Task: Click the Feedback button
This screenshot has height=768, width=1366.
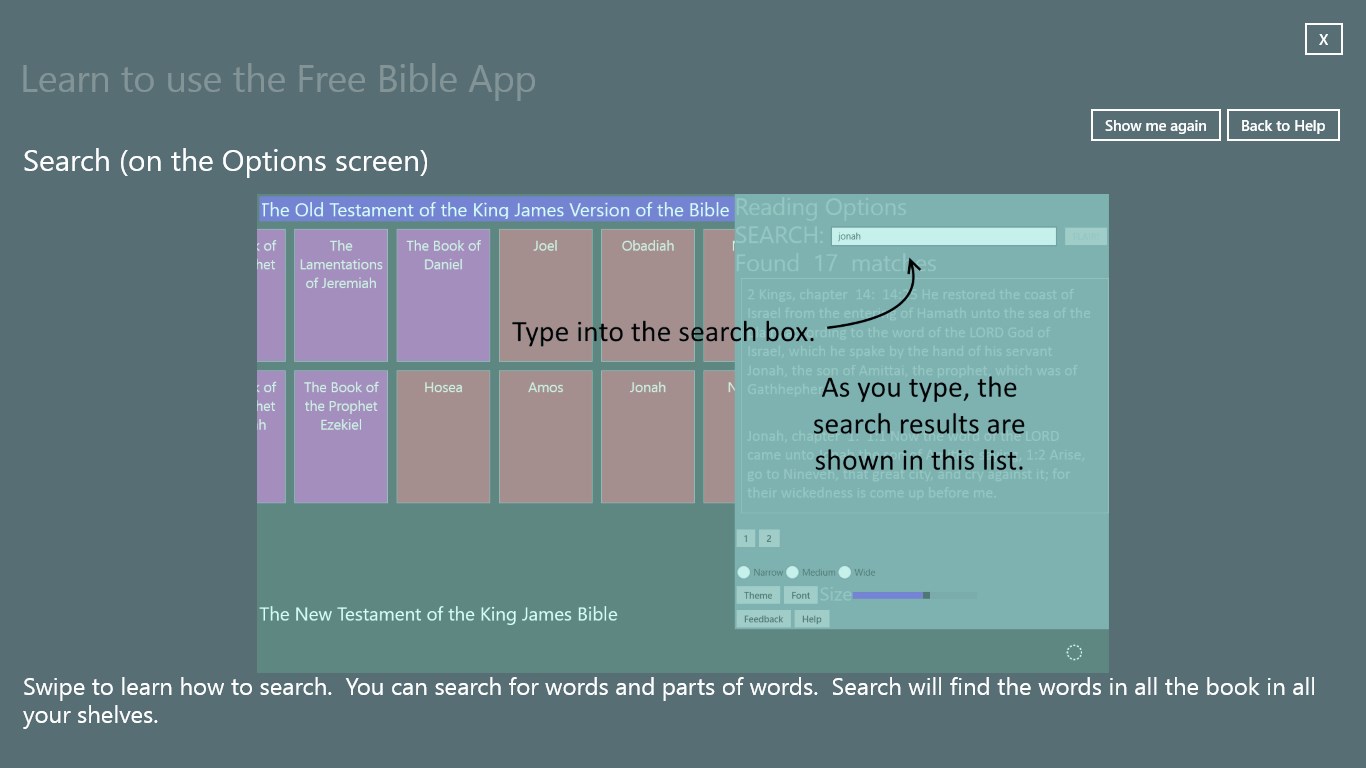Action: [763, 619]
